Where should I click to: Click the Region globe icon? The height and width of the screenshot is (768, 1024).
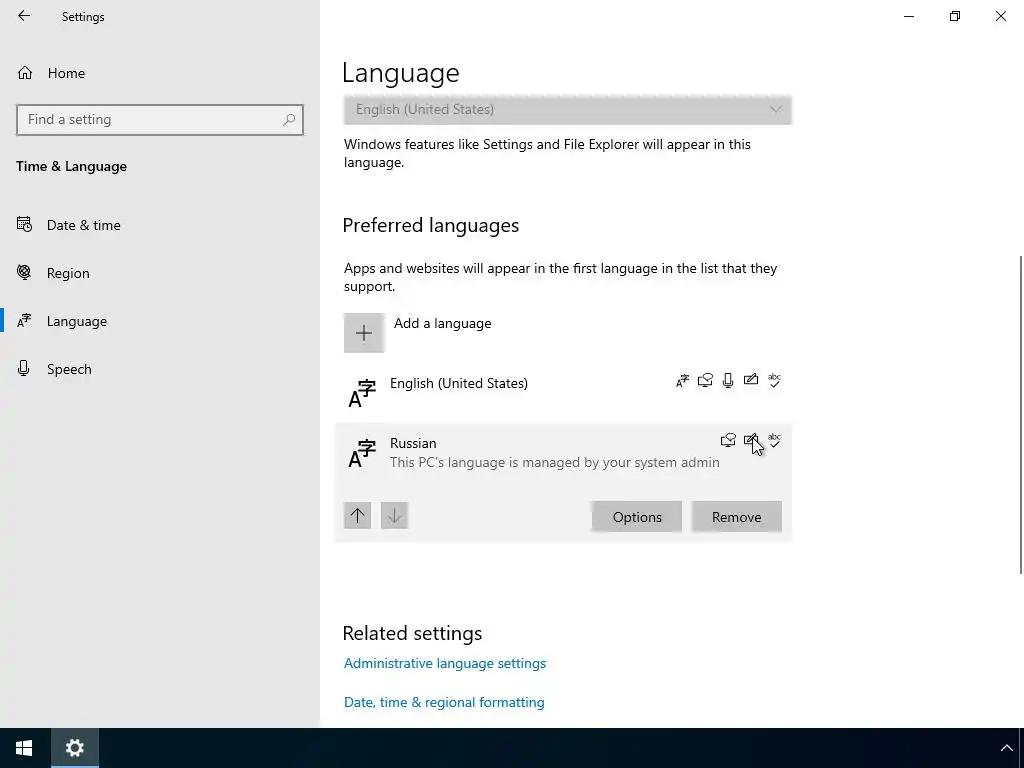[24, 272]
